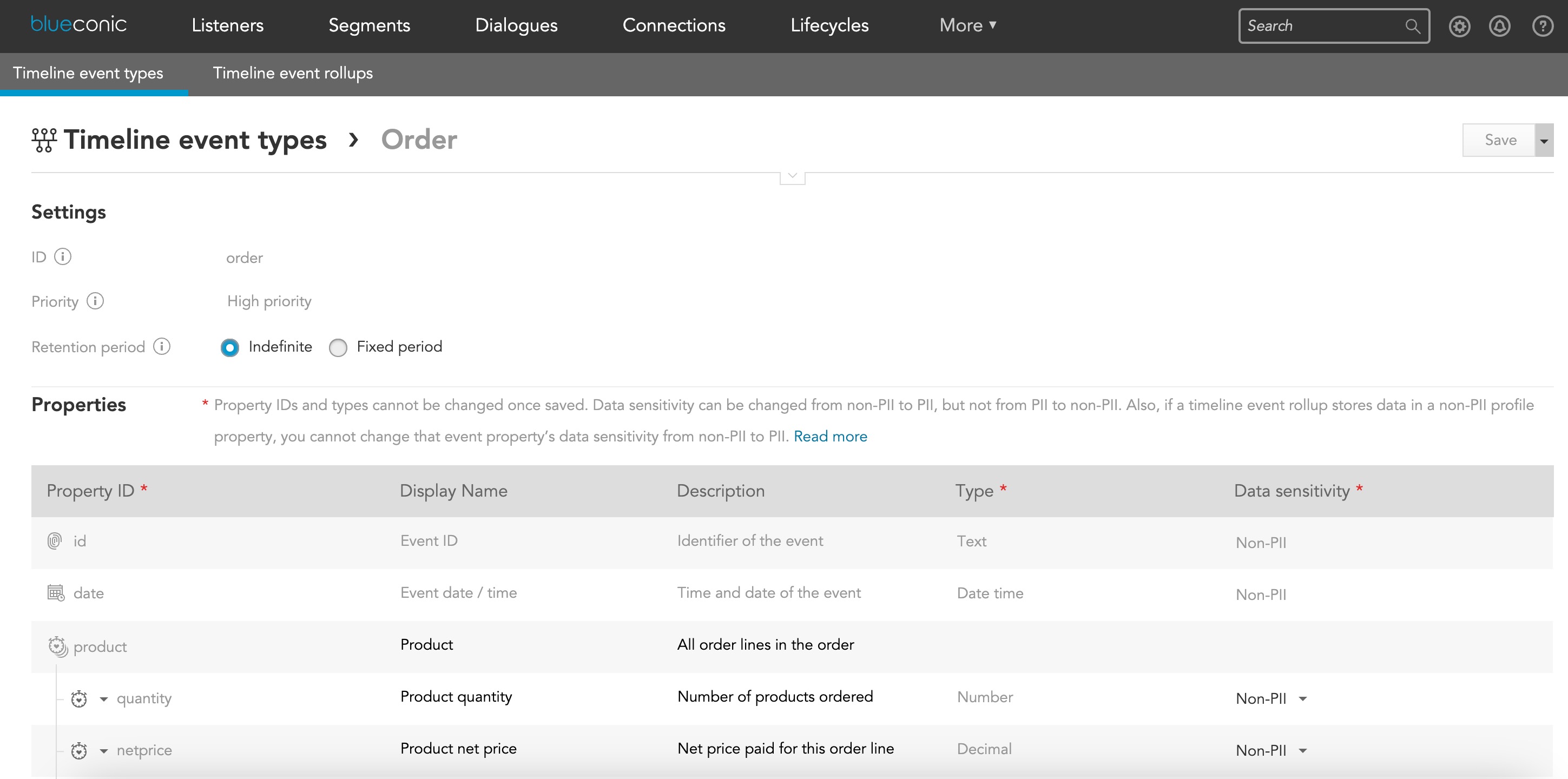Image resolution: width=1568 pixels, height=779 pixels.
Task: Click Timeline event types breadcrumb title
Action: point(195,140)
